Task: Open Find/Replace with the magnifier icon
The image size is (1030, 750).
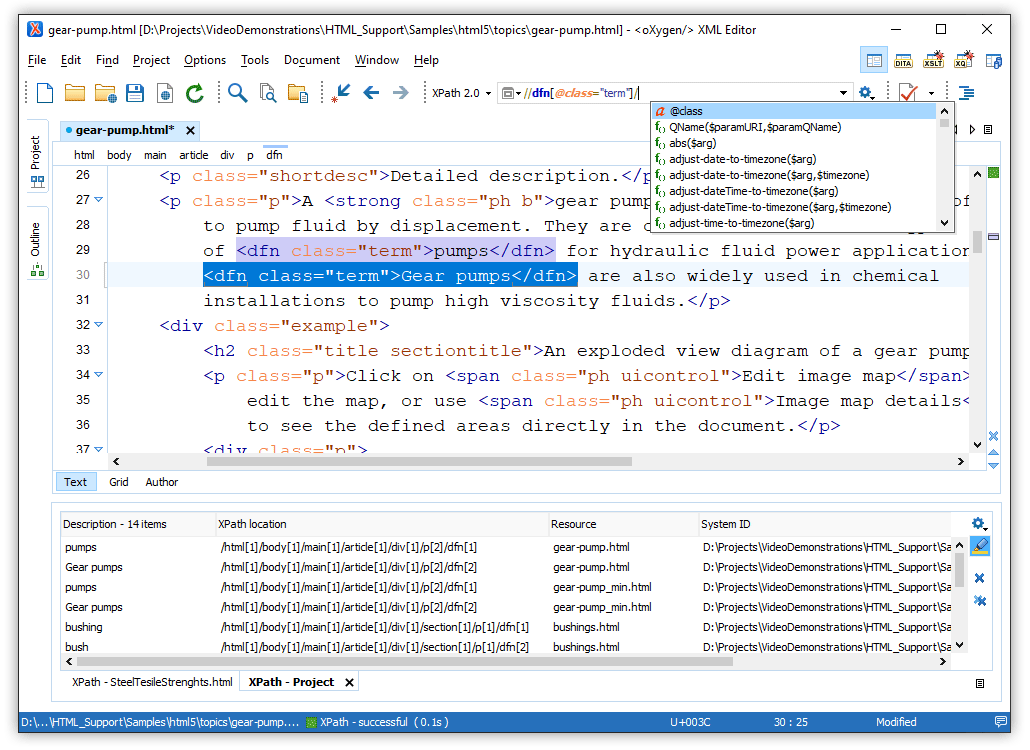Action: point(237,93)
